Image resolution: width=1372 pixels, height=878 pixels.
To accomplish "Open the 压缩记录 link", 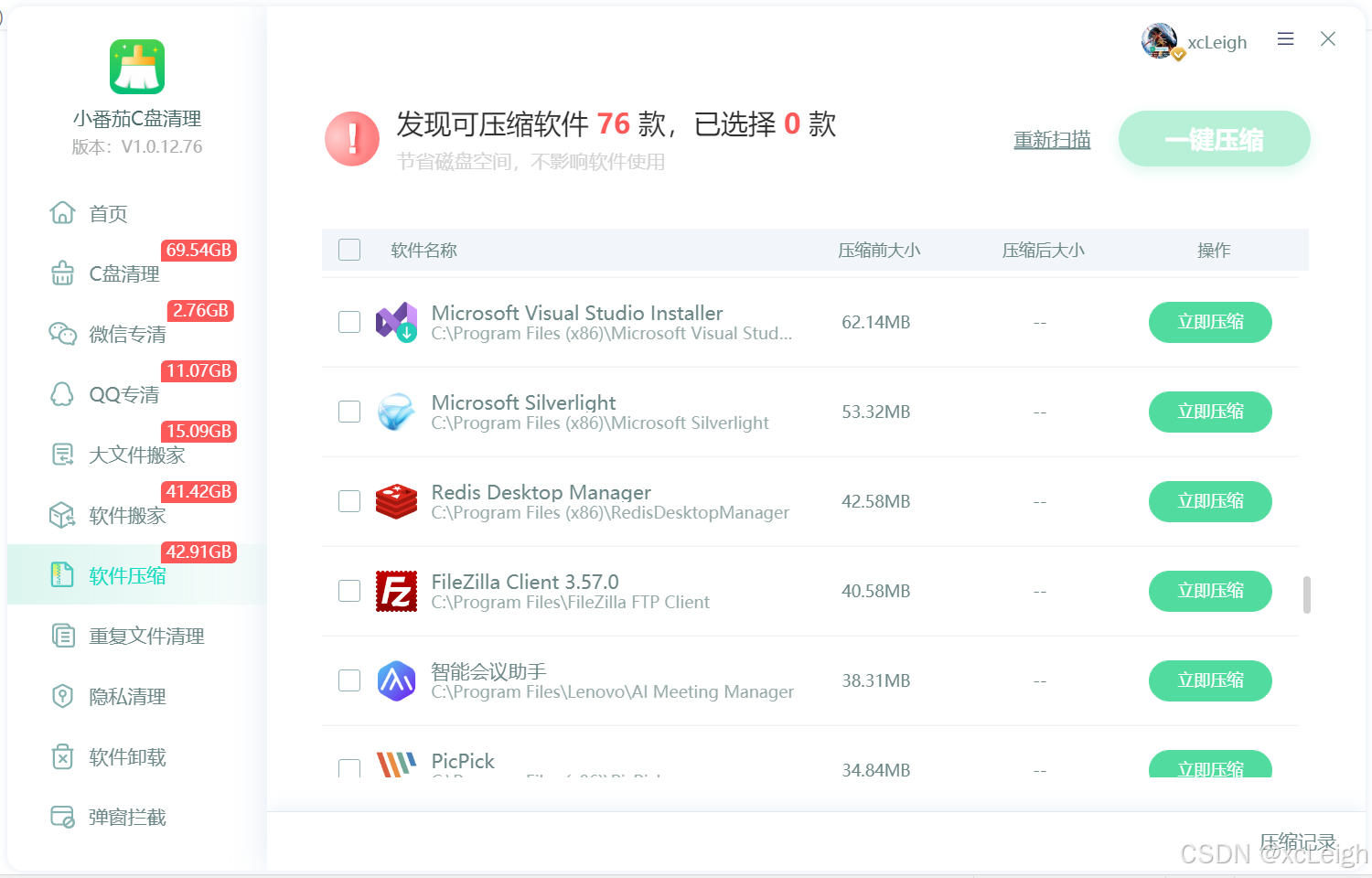I will point(1298,841).
